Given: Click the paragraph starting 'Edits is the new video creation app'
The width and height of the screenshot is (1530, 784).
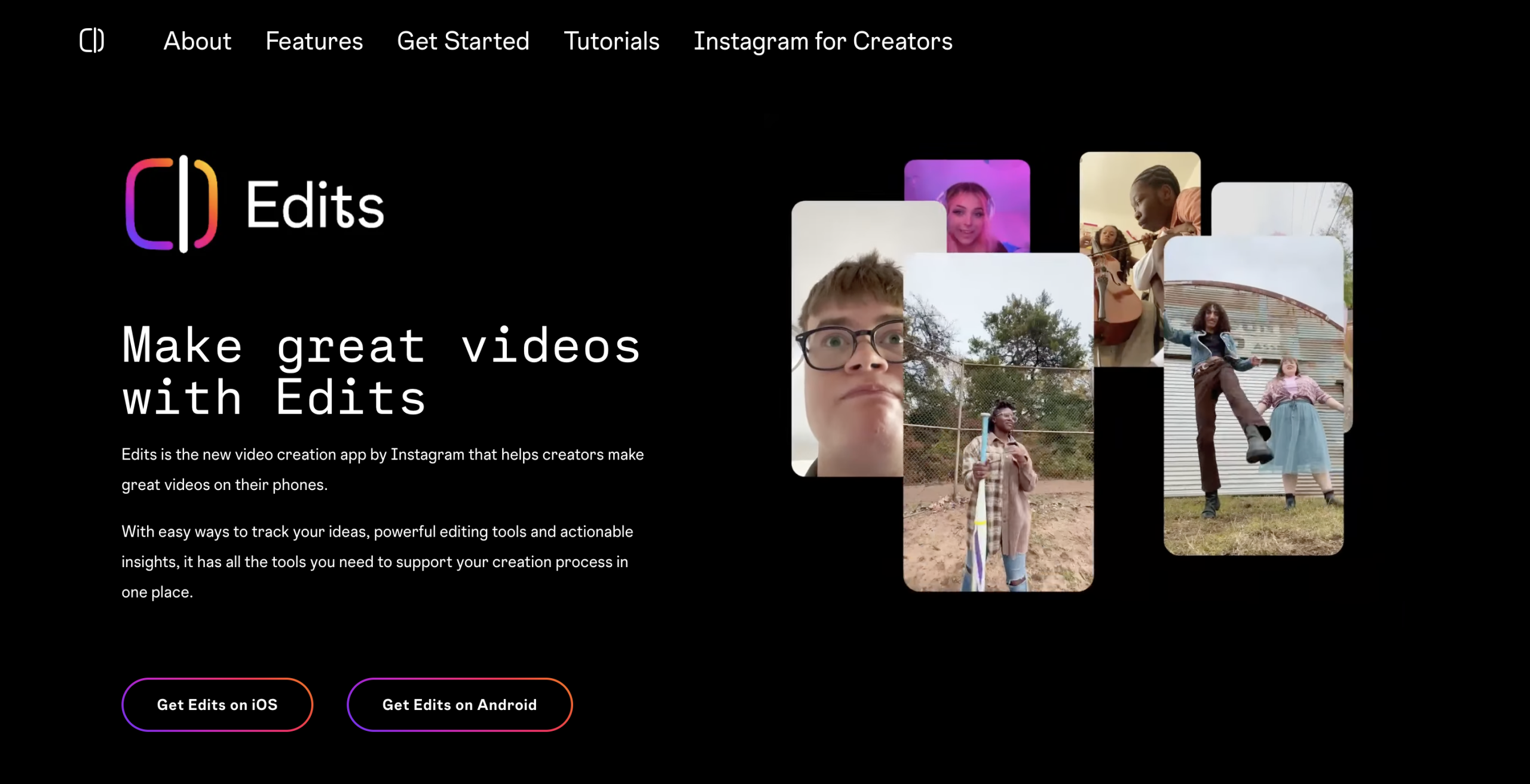Looking at the screenshot, I should click(x=382, y=469).
